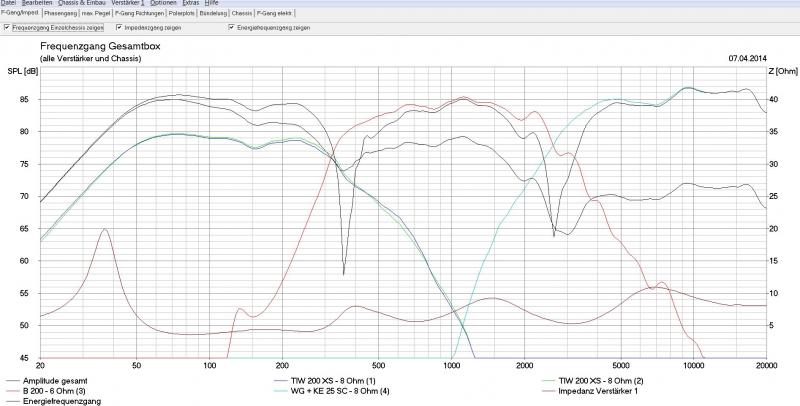Screen dimensions: 800x406
Task: Select the F-Gang Richtungen tab
Action: click(x=140, y=14)
